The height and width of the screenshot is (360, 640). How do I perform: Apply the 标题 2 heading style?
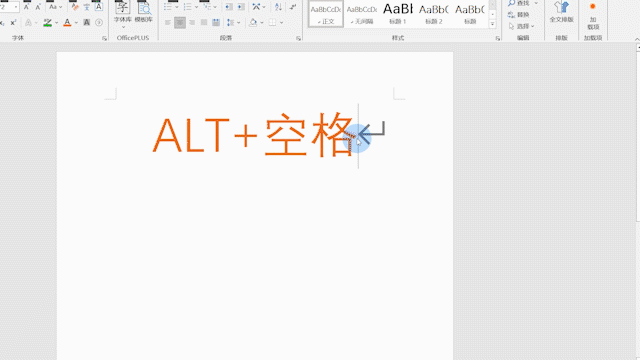click(x=433, y=14)
